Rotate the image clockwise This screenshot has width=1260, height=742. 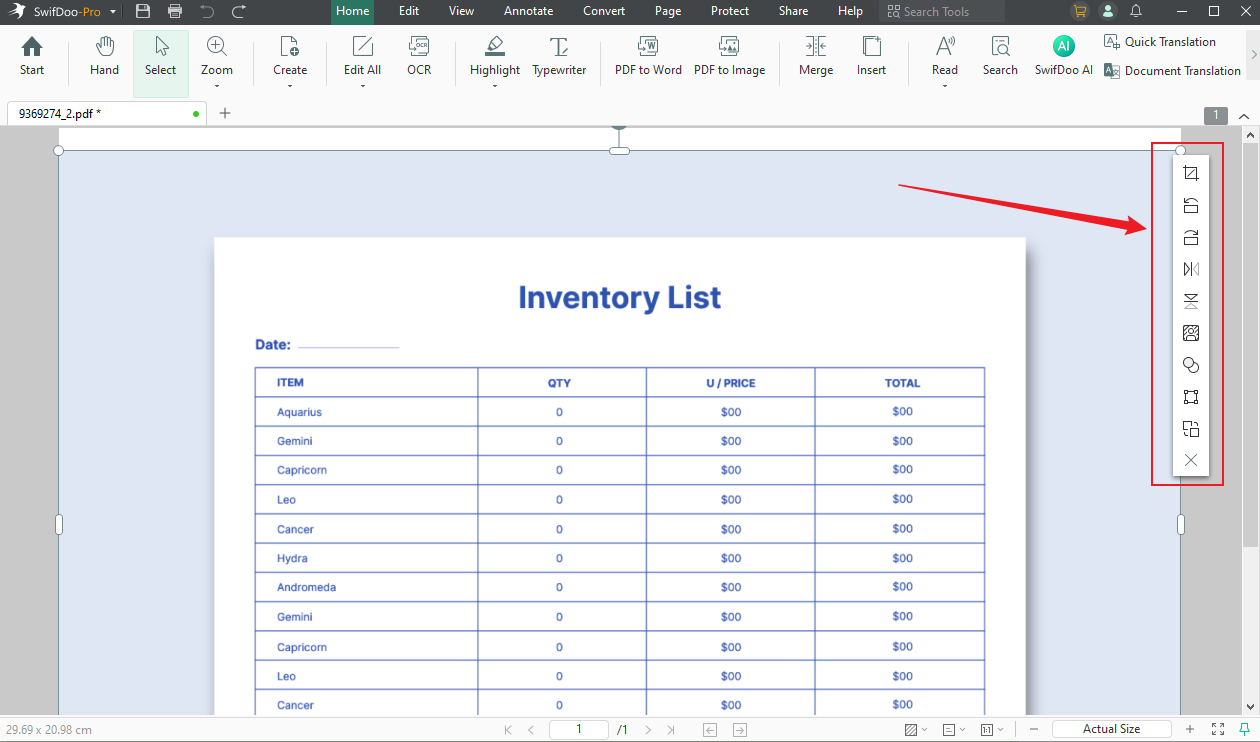(1190, 237)
